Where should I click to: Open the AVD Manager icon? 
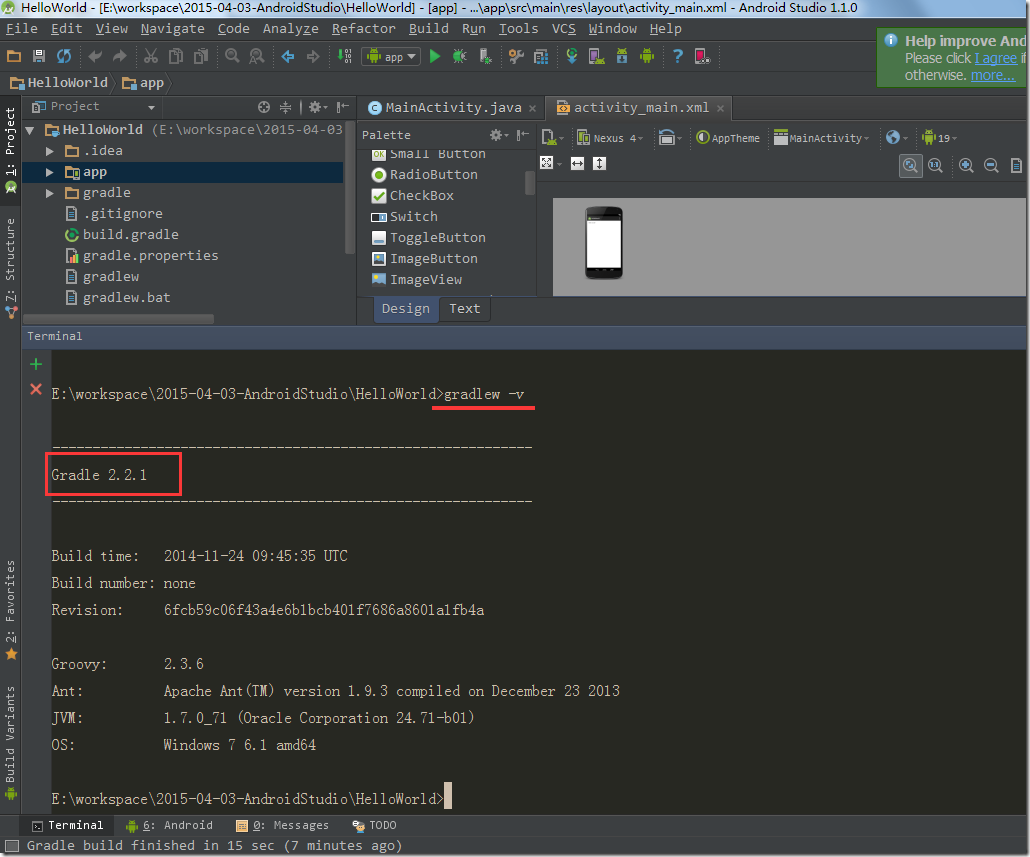[596, 56]
